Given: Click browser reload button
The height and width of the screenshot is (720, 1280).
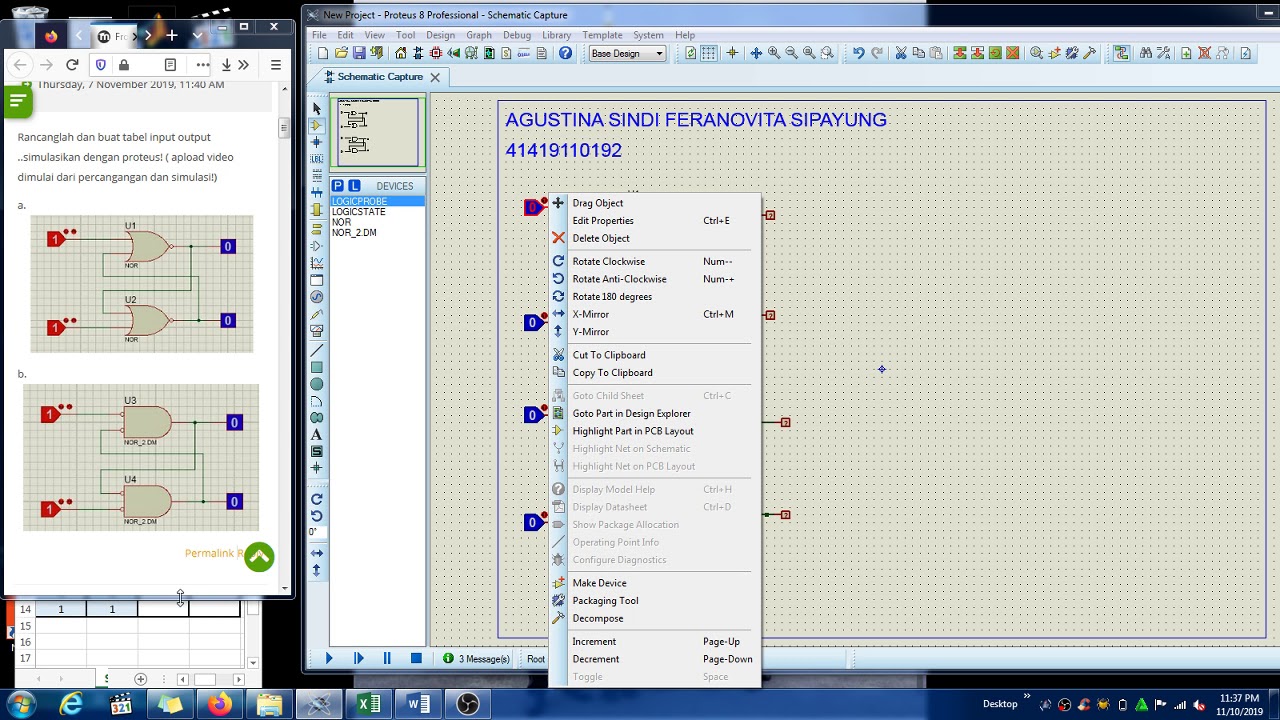Looking at the screenshot, I should click(72, 65).
